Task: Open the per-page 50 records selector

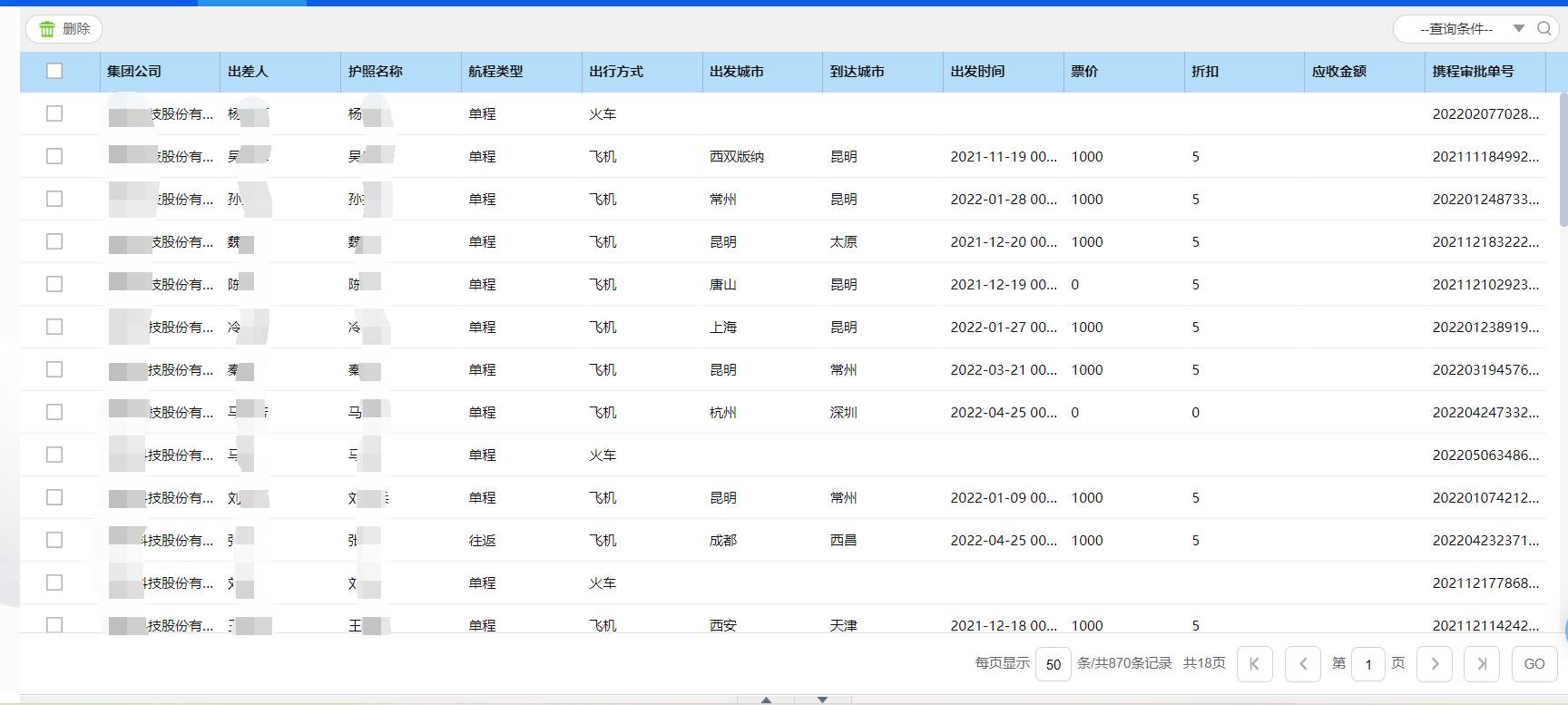Action: 1053,664
